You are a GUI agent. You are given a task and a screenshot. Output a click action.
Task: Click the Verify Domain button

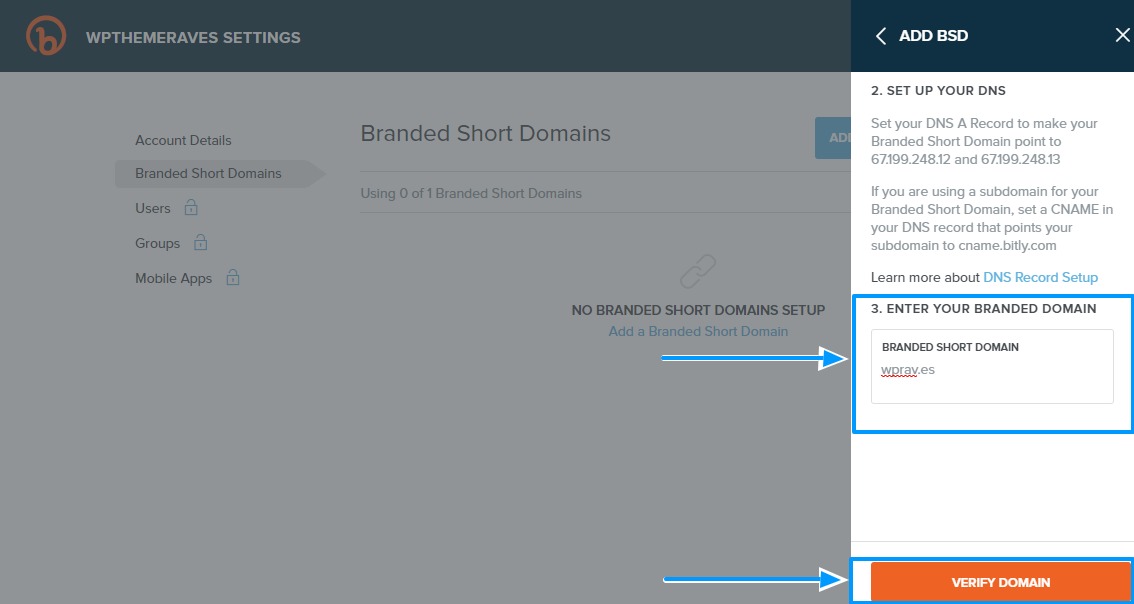point(1000,582)
